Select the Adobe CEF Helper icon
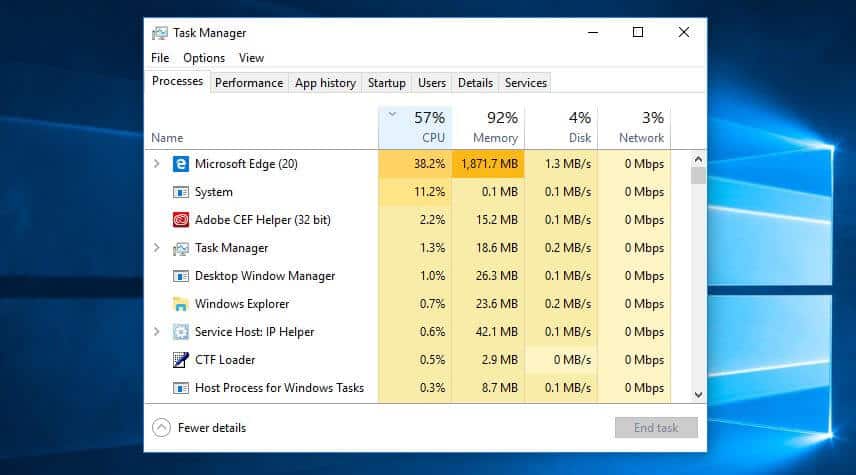856x475 pixels. (x=181, y=220)
